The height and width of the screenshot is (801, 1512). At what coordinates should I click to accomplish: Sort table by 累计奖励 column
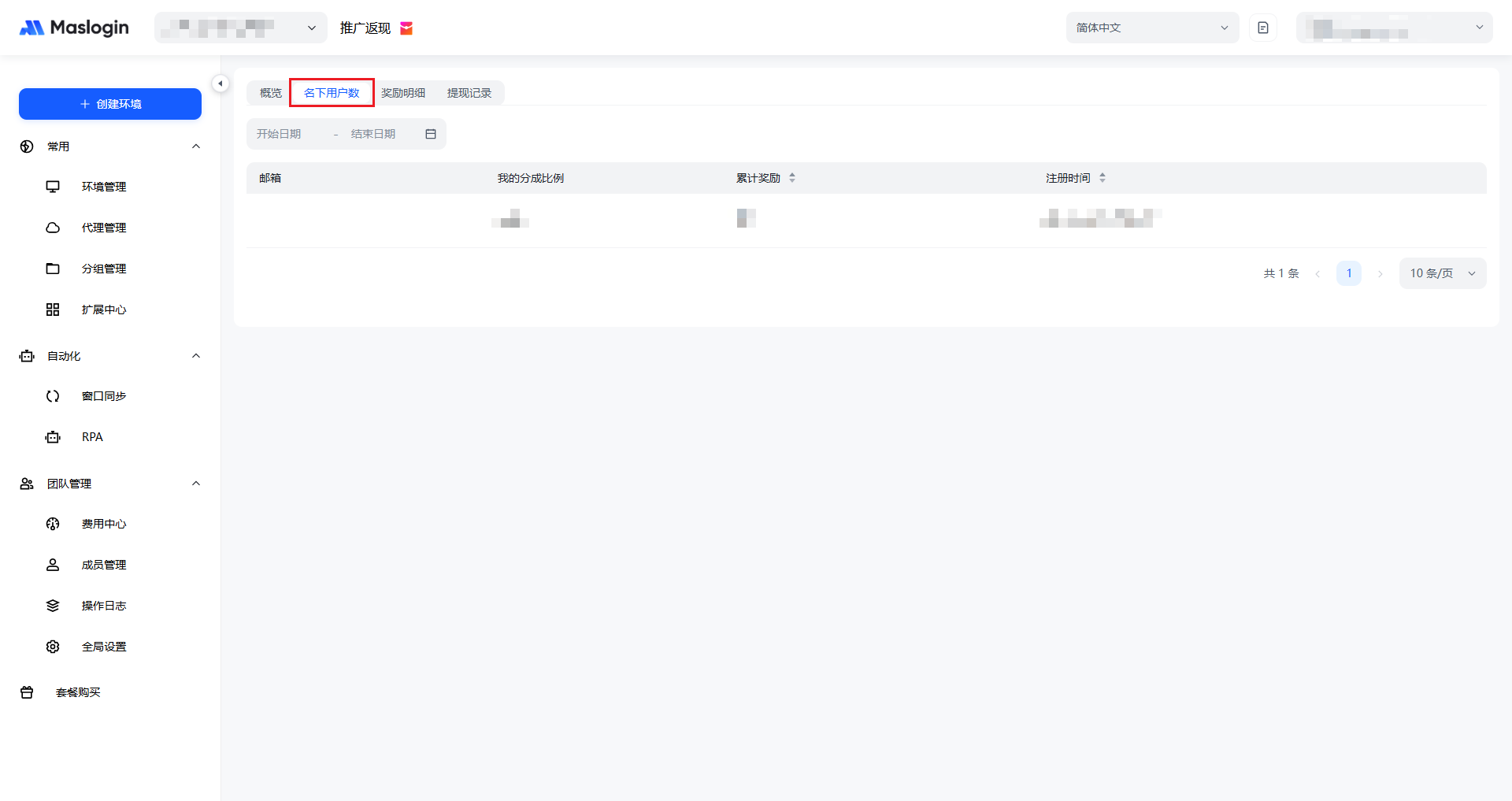[x=792, y=178]
